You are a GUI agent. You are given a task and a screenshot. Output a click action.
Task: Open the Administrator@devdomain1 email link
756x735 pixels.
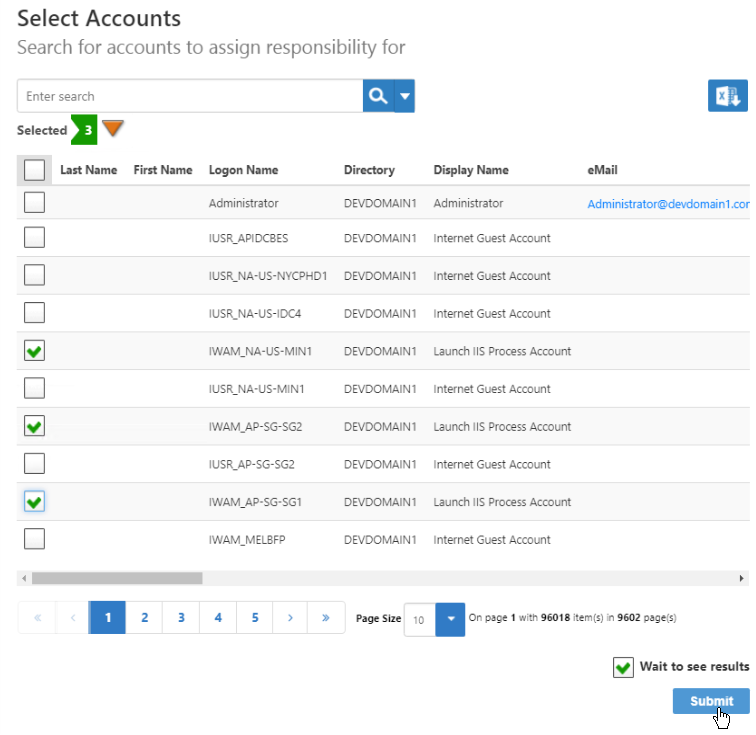tap(668, 204)
